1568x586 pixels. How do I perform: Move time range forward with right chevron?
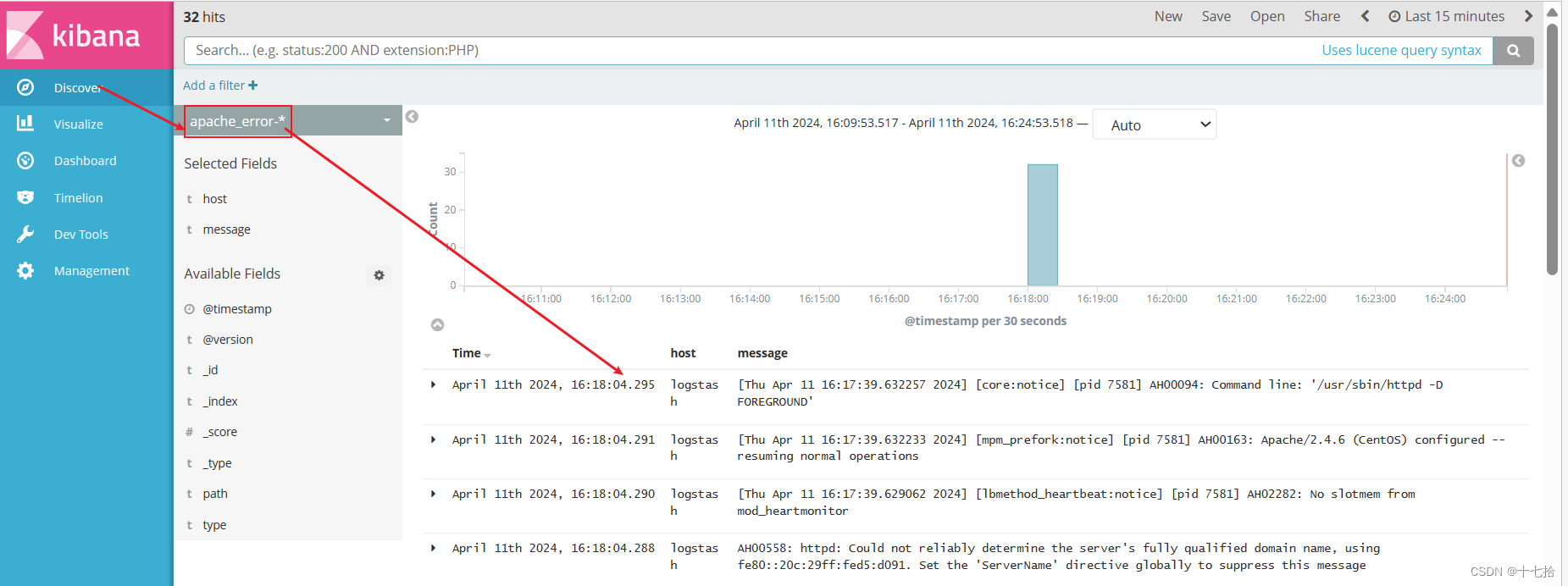(1528, 16)
